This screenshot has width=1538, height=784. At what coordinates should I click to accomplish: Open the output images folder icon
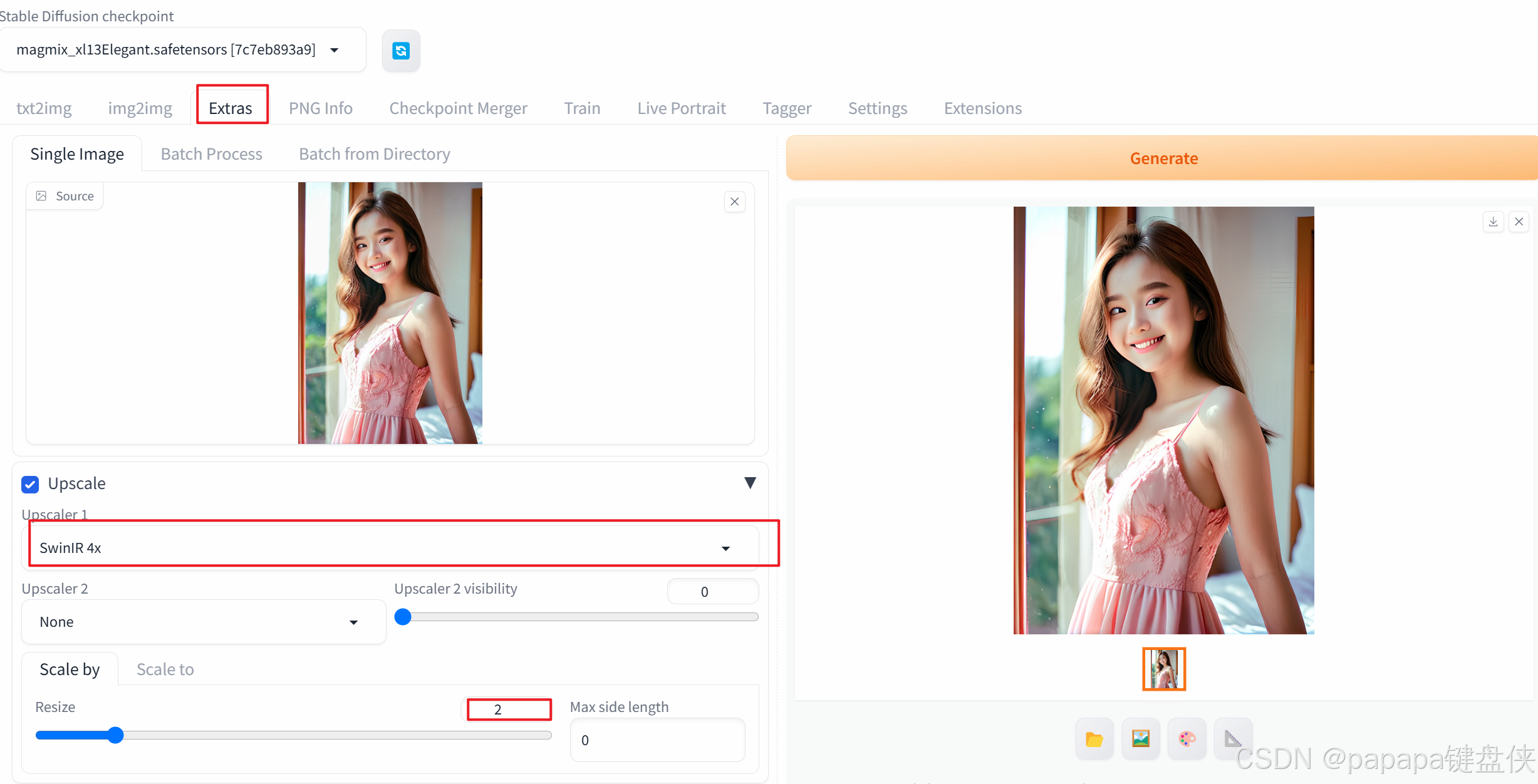[x=1094, y=739]
